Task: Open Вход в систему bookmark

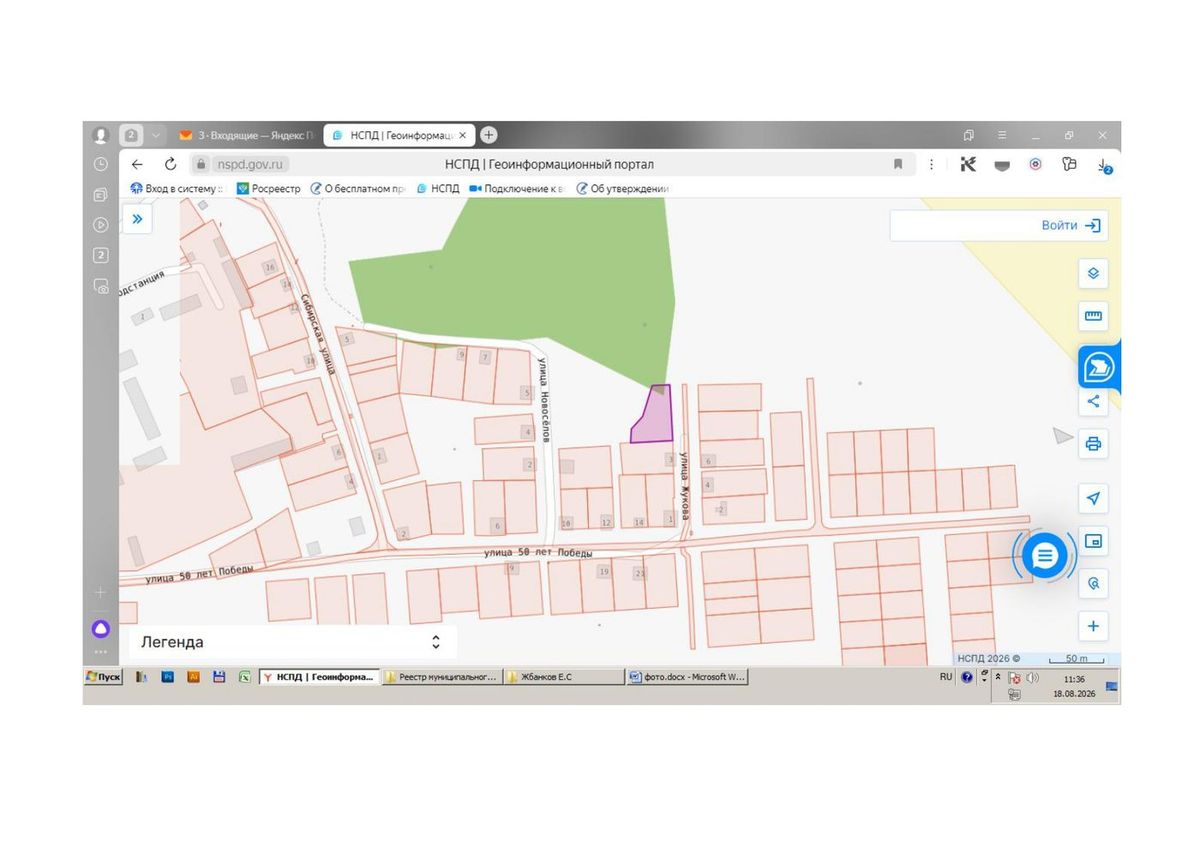Action: click(x=177, y=188)
